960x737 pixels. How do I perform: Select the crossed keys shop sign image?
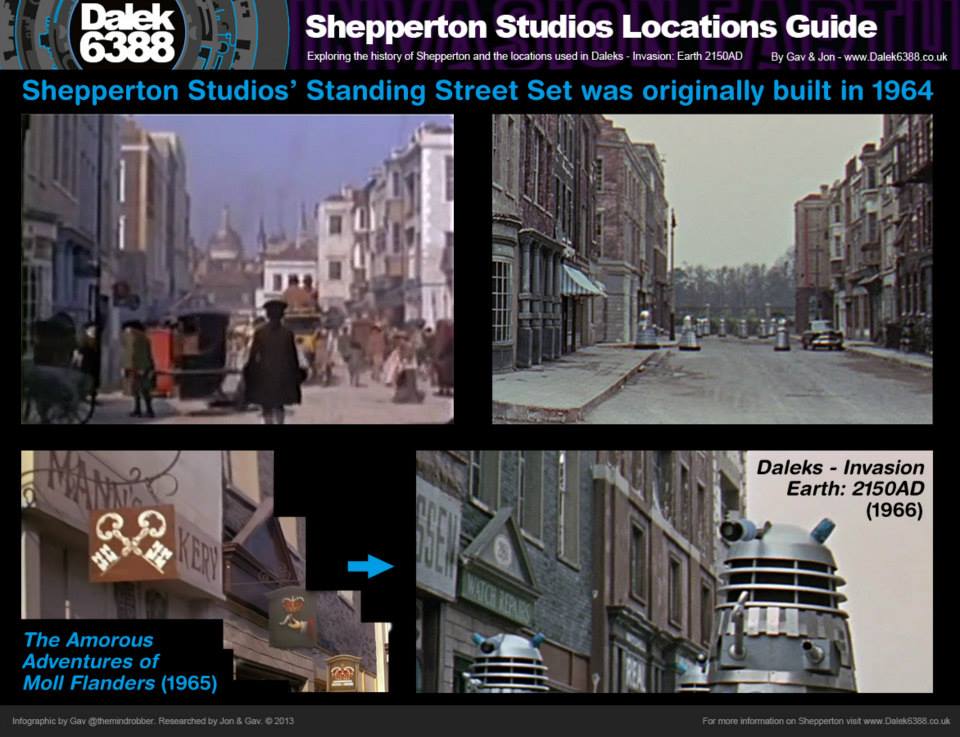206,572
